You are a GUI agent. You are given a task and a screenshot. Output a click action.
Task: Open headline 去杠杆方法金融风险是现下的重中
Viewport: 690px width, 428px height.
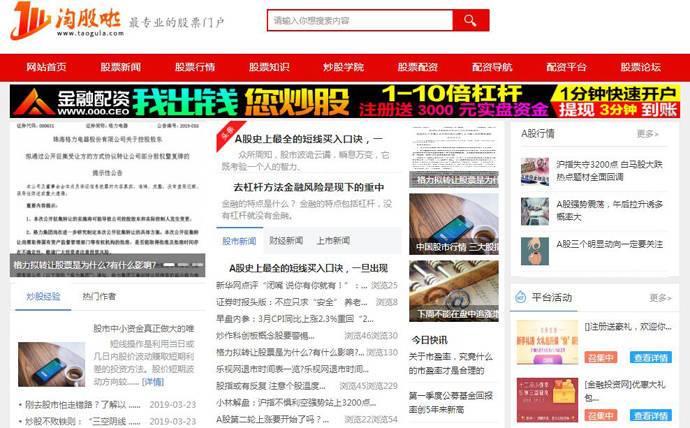click(x=309, y=187)
